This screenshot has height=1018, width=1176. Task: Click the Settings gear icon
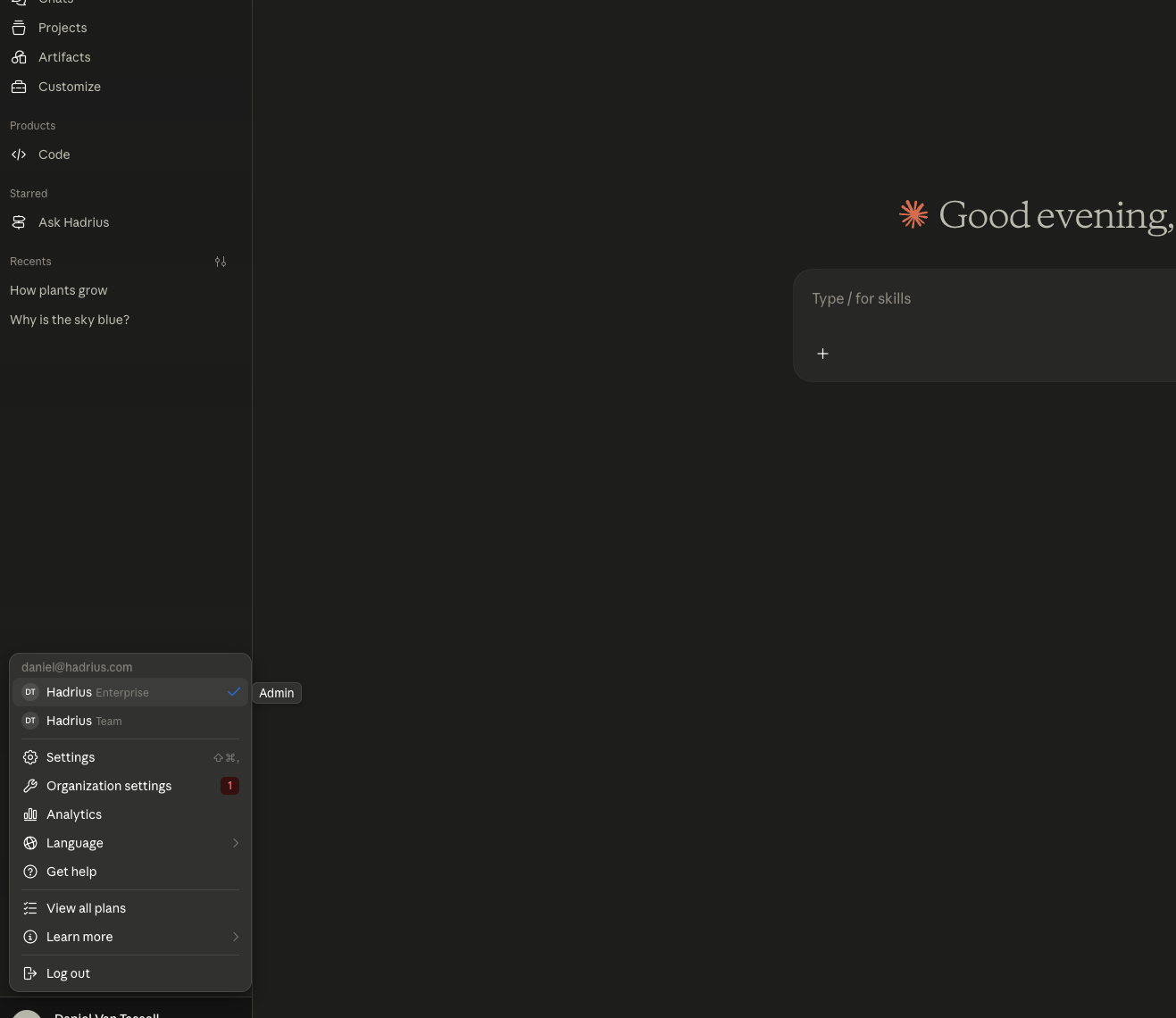(x=30, y=757)
